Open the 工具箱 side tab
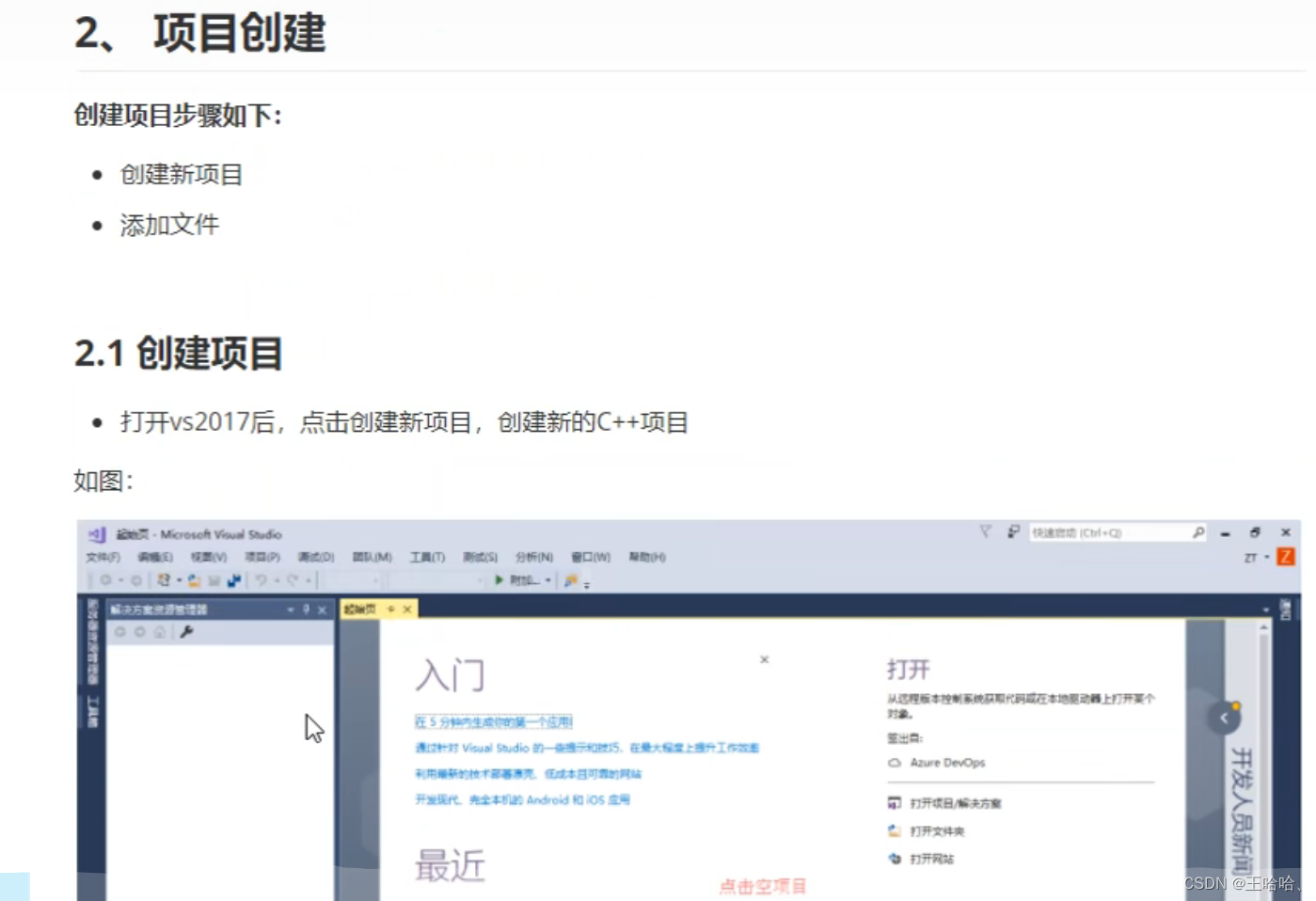The height and width of the screenshot is (901, 1316). 92,712
